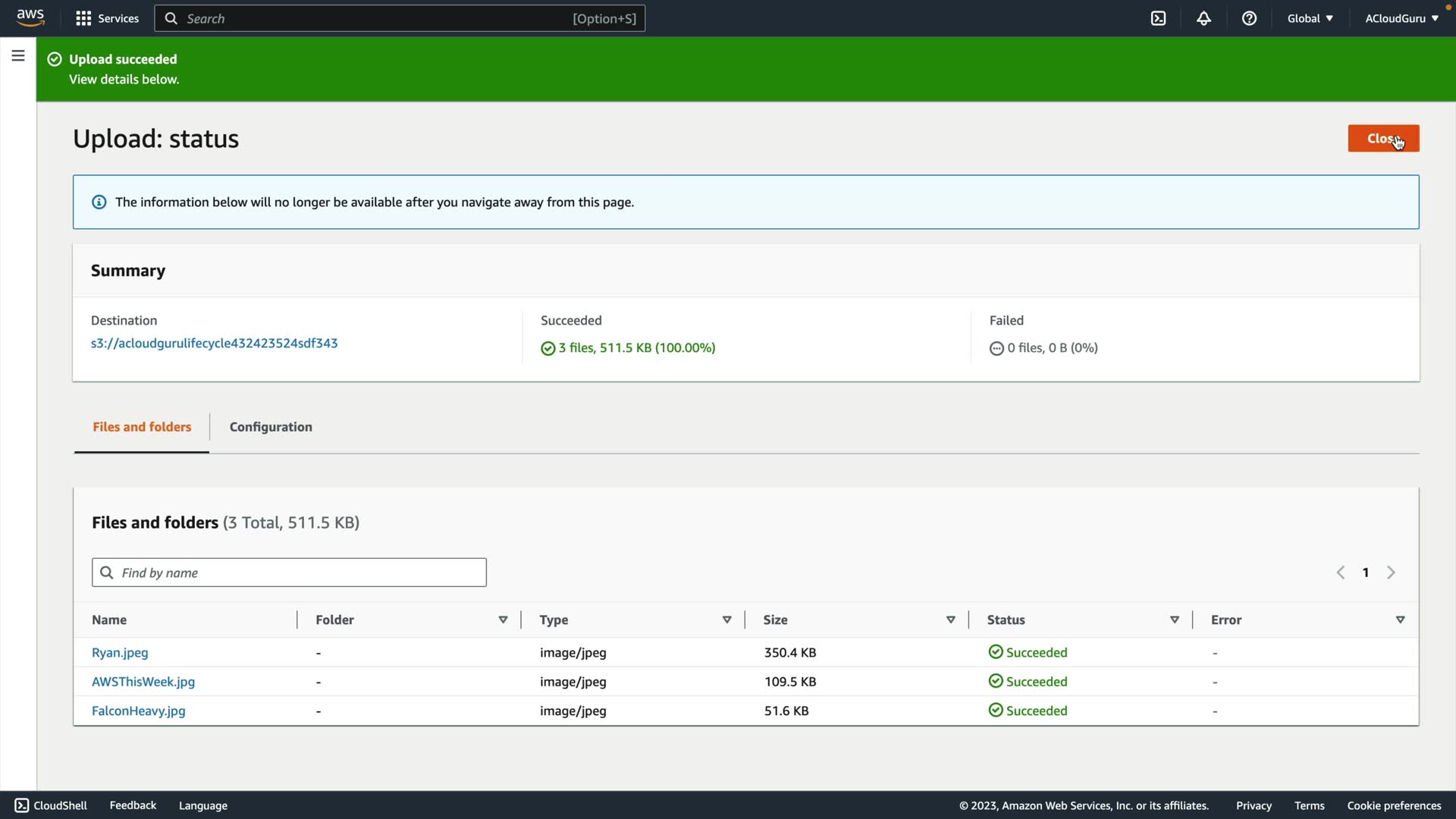Open the AWS home logo
Viewport: 1456px width, 819px height.
coord(30,18)
